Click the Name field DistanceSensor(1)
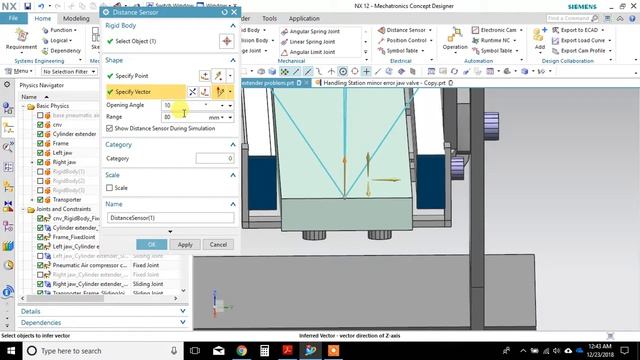 [x=171, y=218]
